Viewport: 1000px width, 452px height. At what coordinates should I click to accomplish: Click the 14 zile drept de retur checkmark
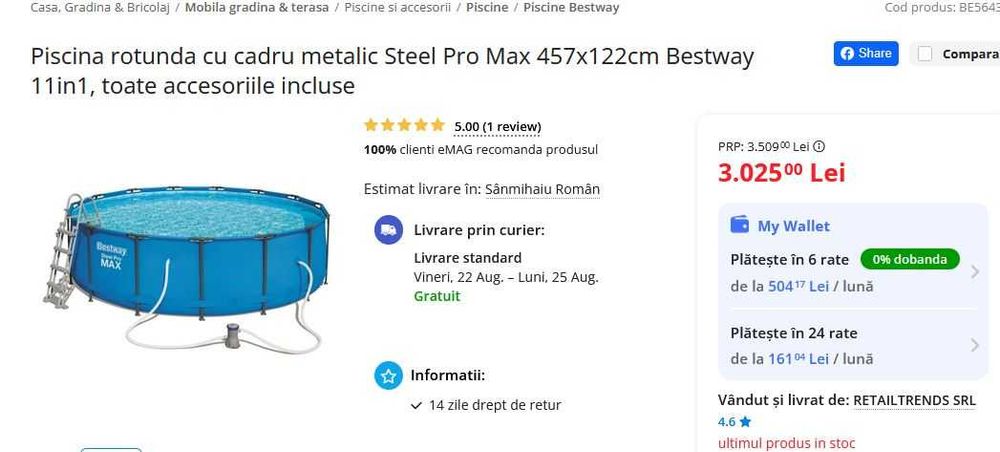pyautogui.click(x=417, y=406)
